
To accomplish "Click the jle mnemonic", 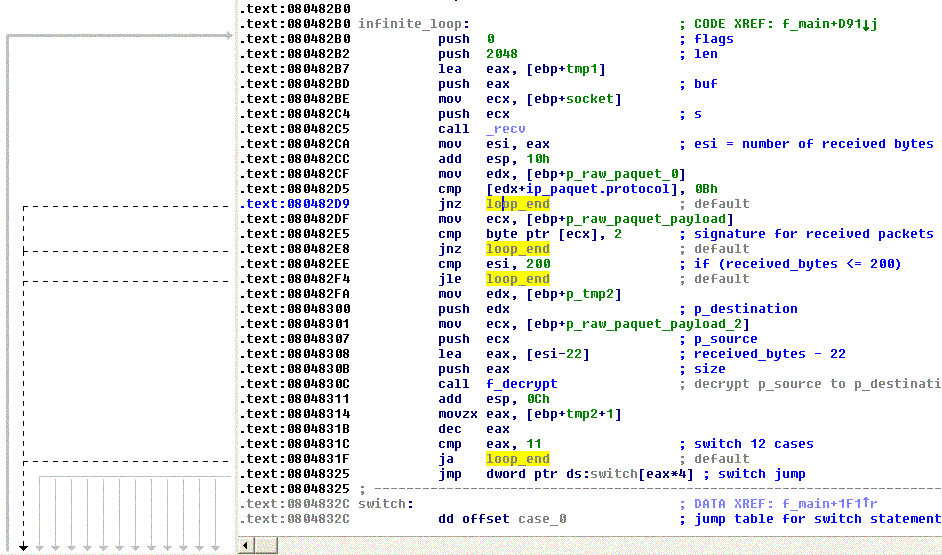I will pyautogui.click(x=450, y=279).
